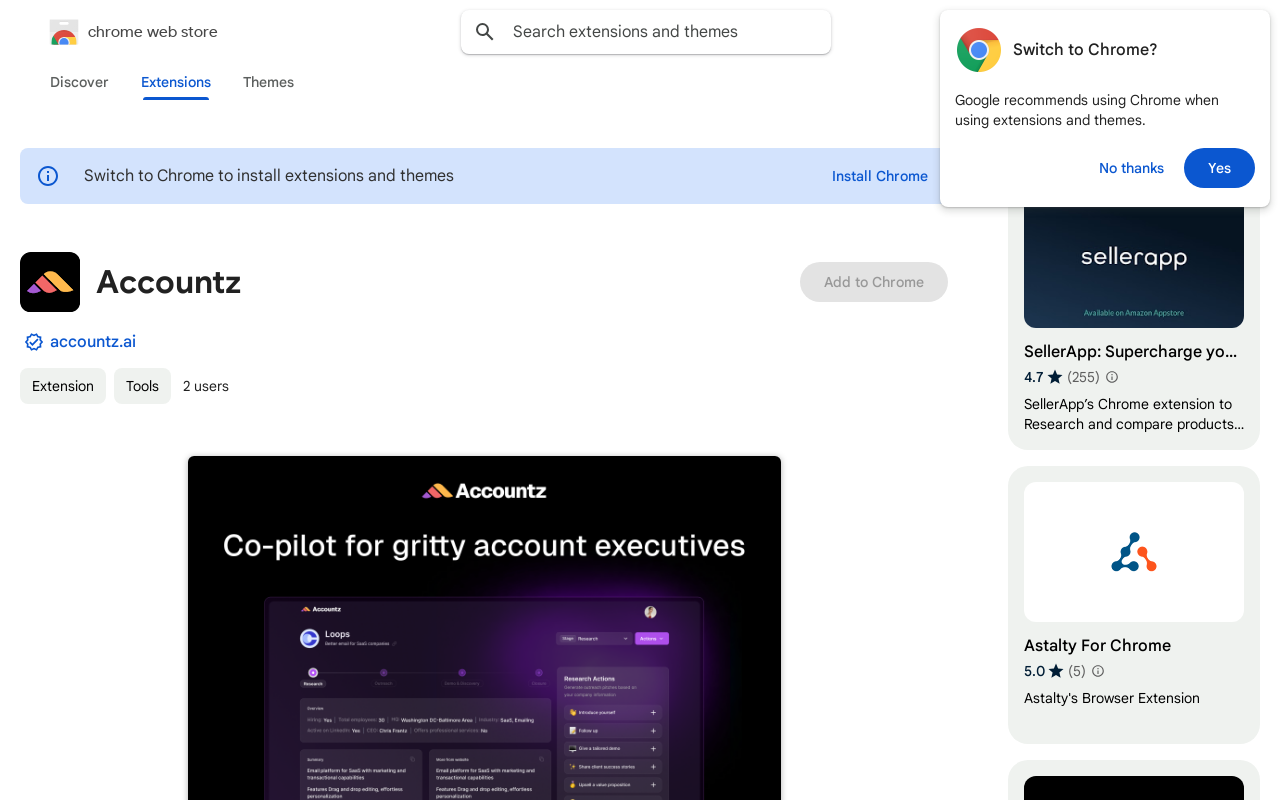The width and height of the screenshot is (1280, 800).
Task: Open the accountz.ai website link
Action: tap(93, 341)
